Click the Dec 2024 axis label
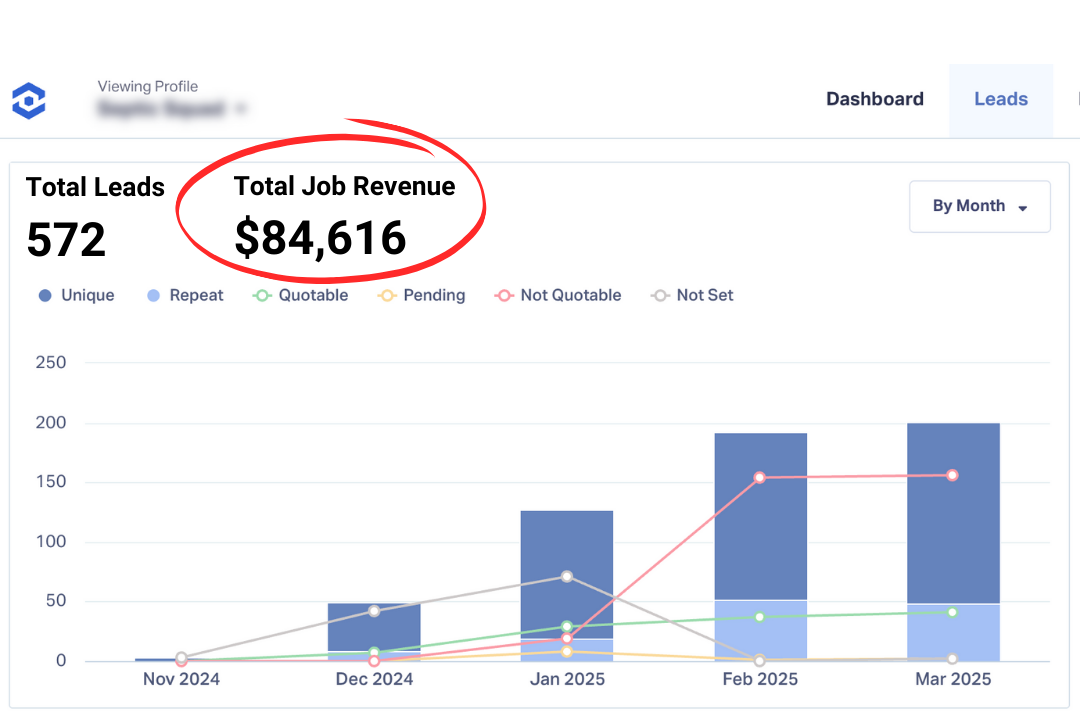 click(x=374, y=679)
